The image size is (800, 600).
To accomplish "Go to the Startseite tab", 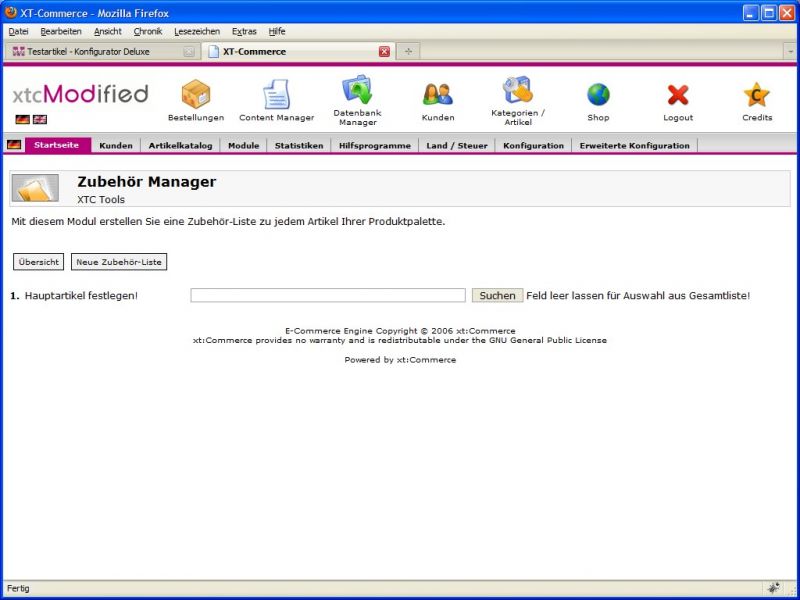I will click(58, 145).
